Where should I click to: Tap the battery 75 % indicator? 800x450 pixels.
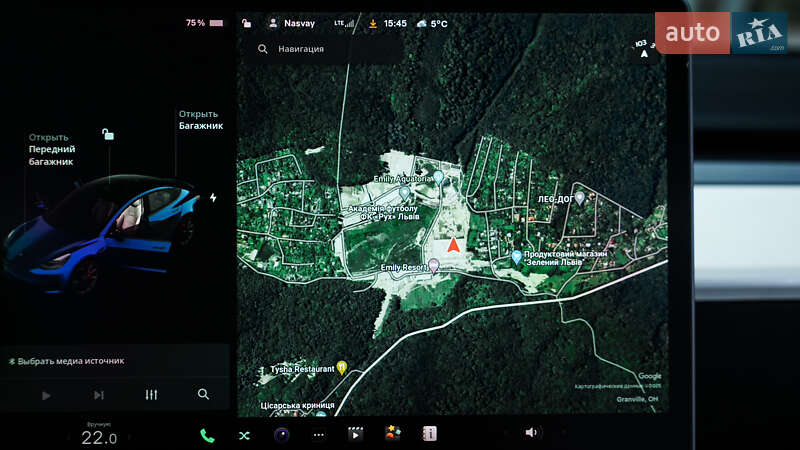click(204, 23)
